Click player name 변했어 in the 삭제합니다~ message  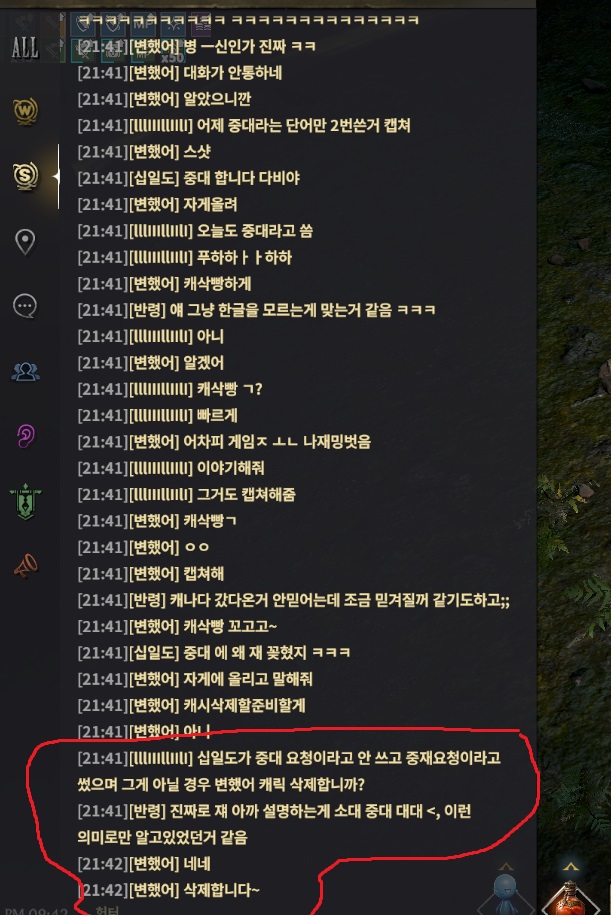(154, 890)
